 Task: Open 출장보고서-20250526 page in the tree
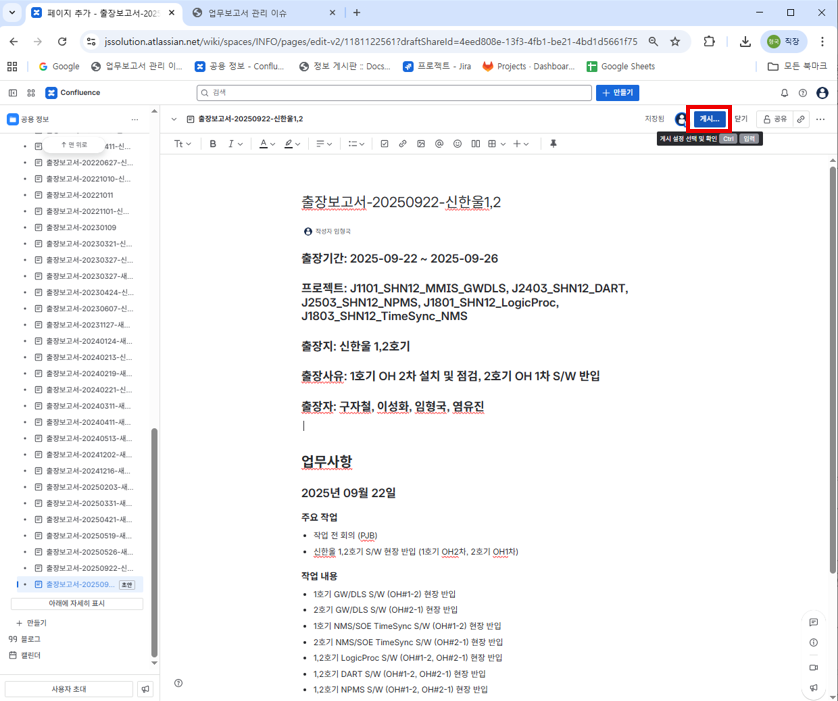pos(88,552)
